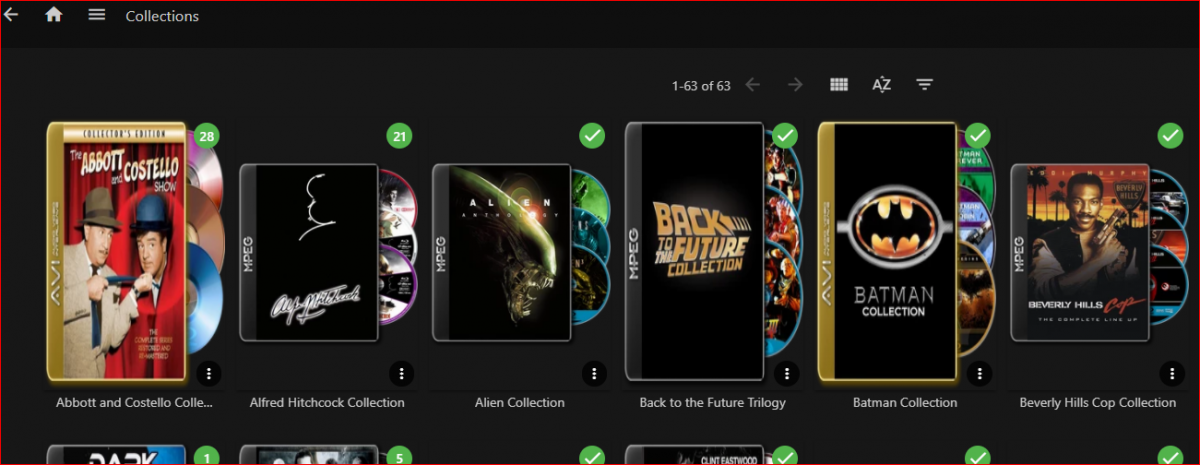
Task: Go to next page arrow
Action: [x=795, y=85]
